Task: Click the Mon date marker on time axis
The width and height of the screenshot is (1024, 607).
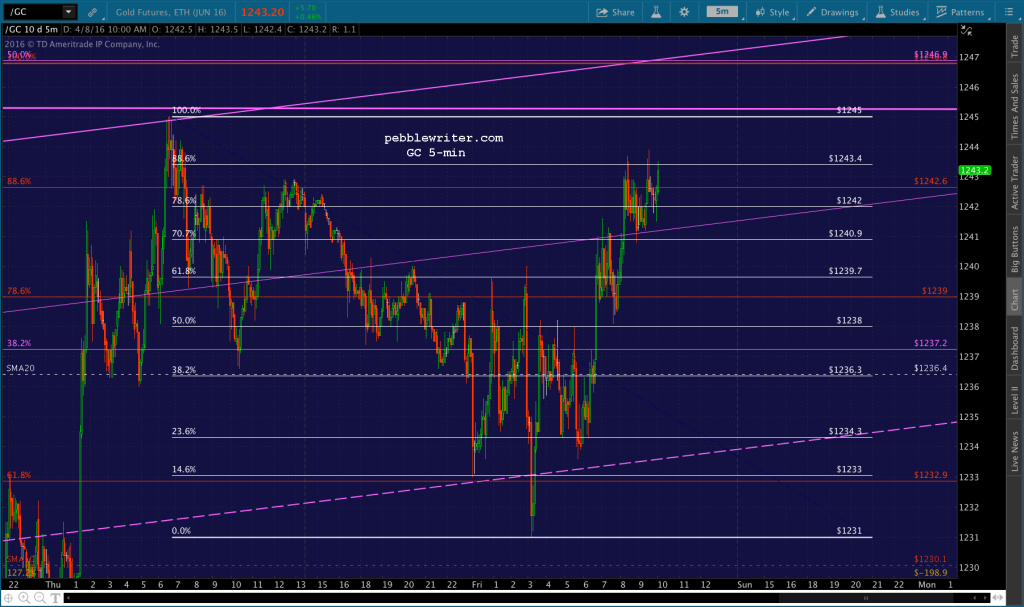Action: click(927, 584)
